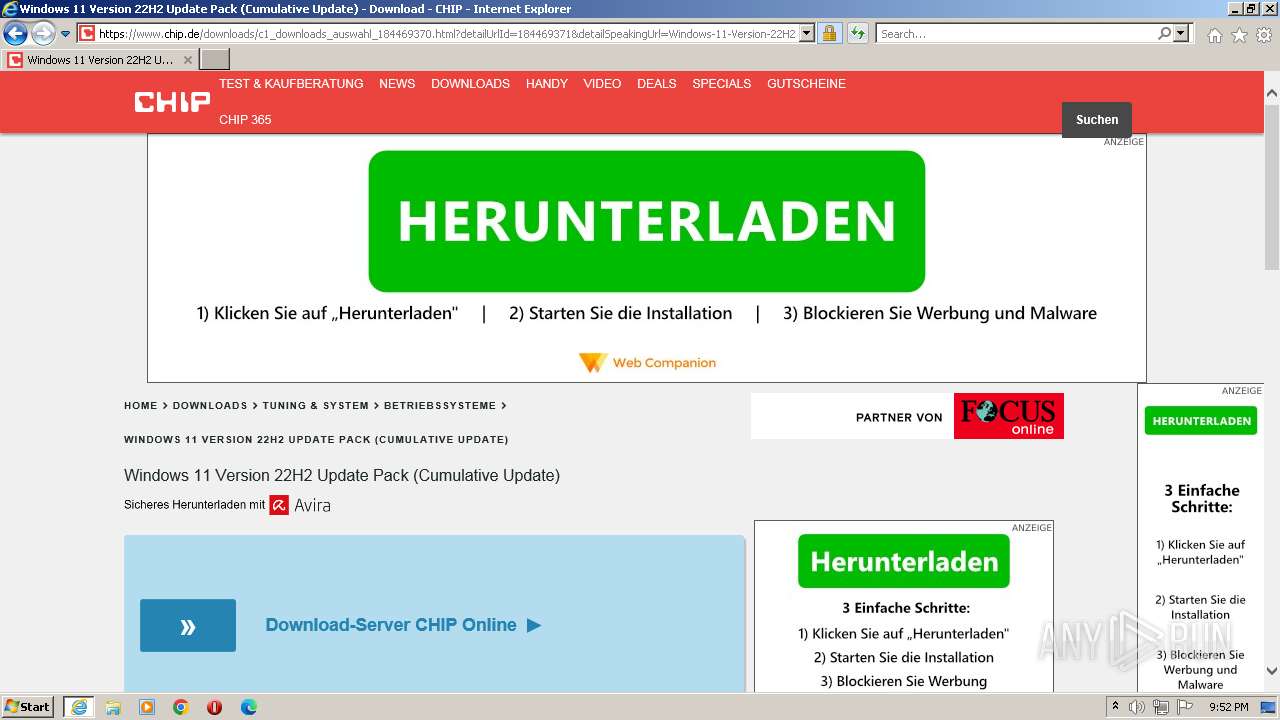
Task: Close the Windows 11 Version 22H2 tab
Action: 187,60
